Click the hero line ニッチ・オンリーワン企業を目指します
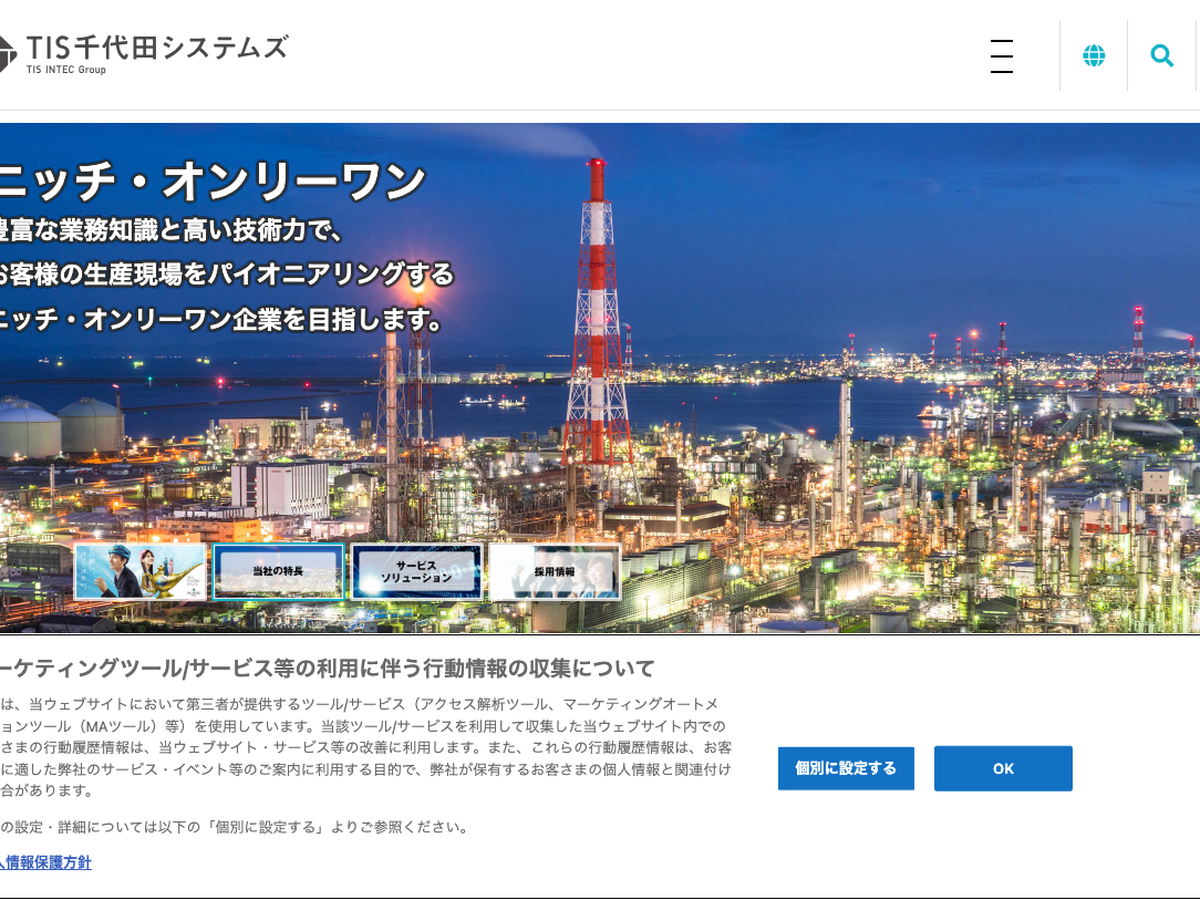This screenshot has height=900, width=1200. (221, 320)
